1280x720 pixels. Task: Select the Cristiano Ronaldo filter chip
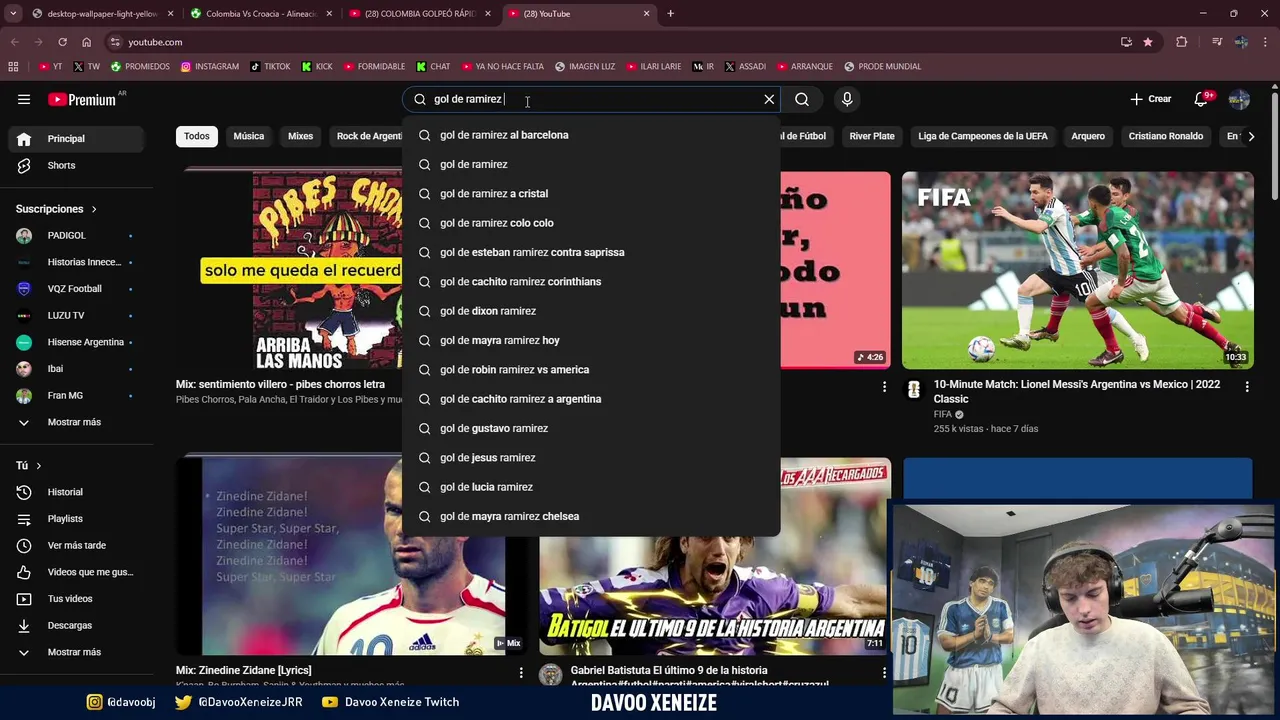coord(1166,136)
